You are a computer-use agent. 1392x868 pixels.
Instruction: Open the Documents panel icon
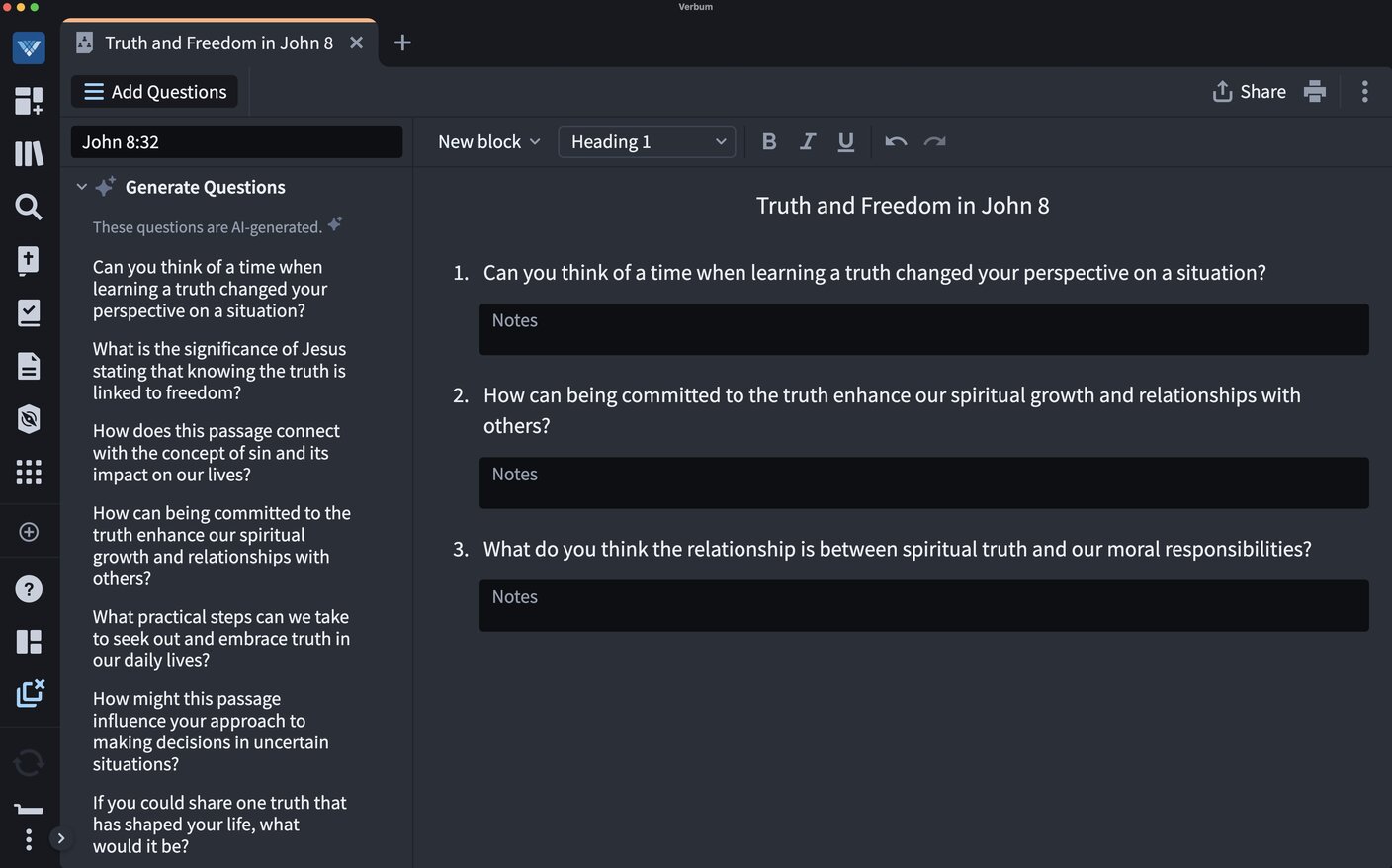click(29, 365)
